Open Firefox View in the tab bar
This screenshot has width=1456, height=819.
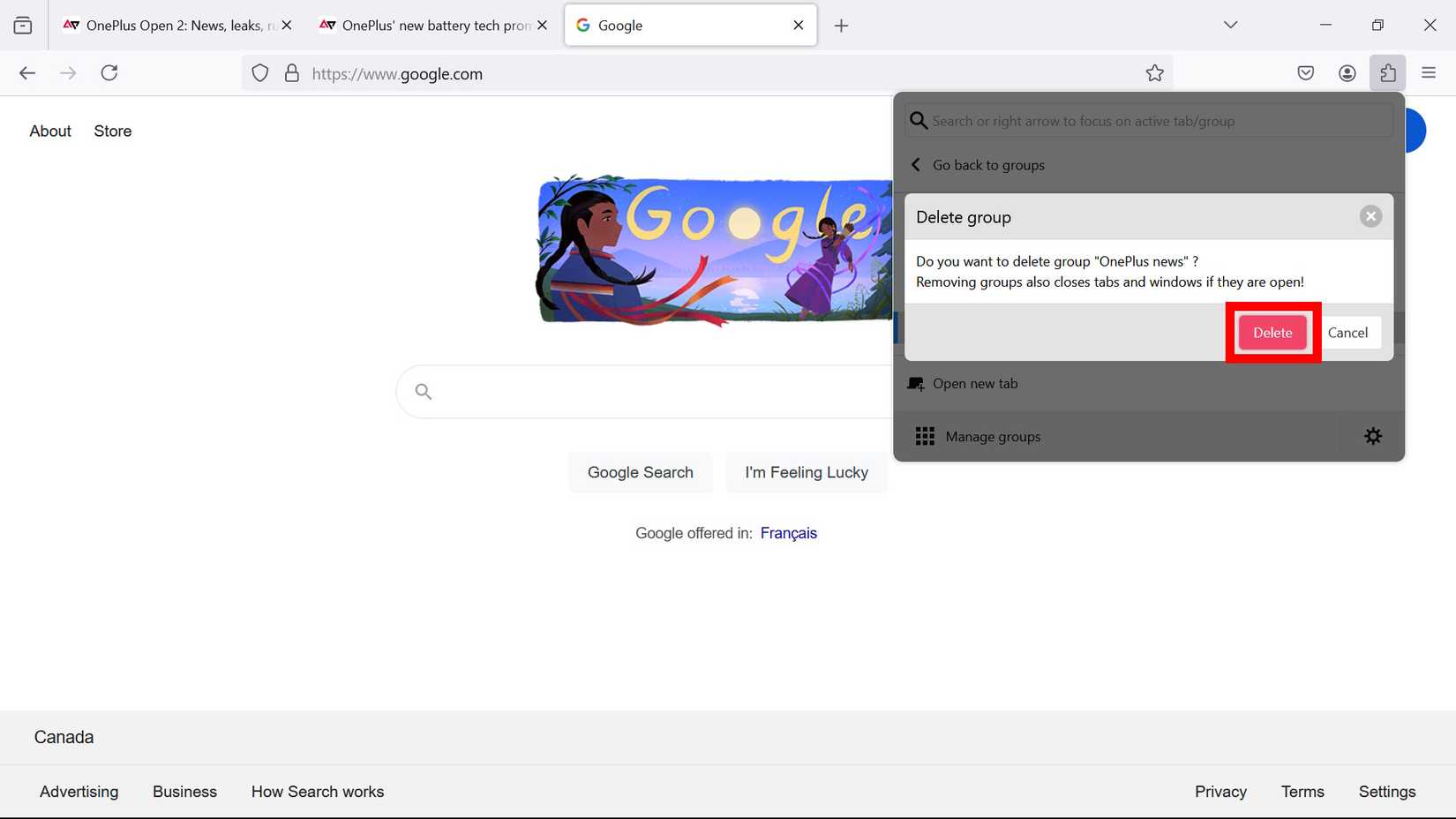point(22,25)
